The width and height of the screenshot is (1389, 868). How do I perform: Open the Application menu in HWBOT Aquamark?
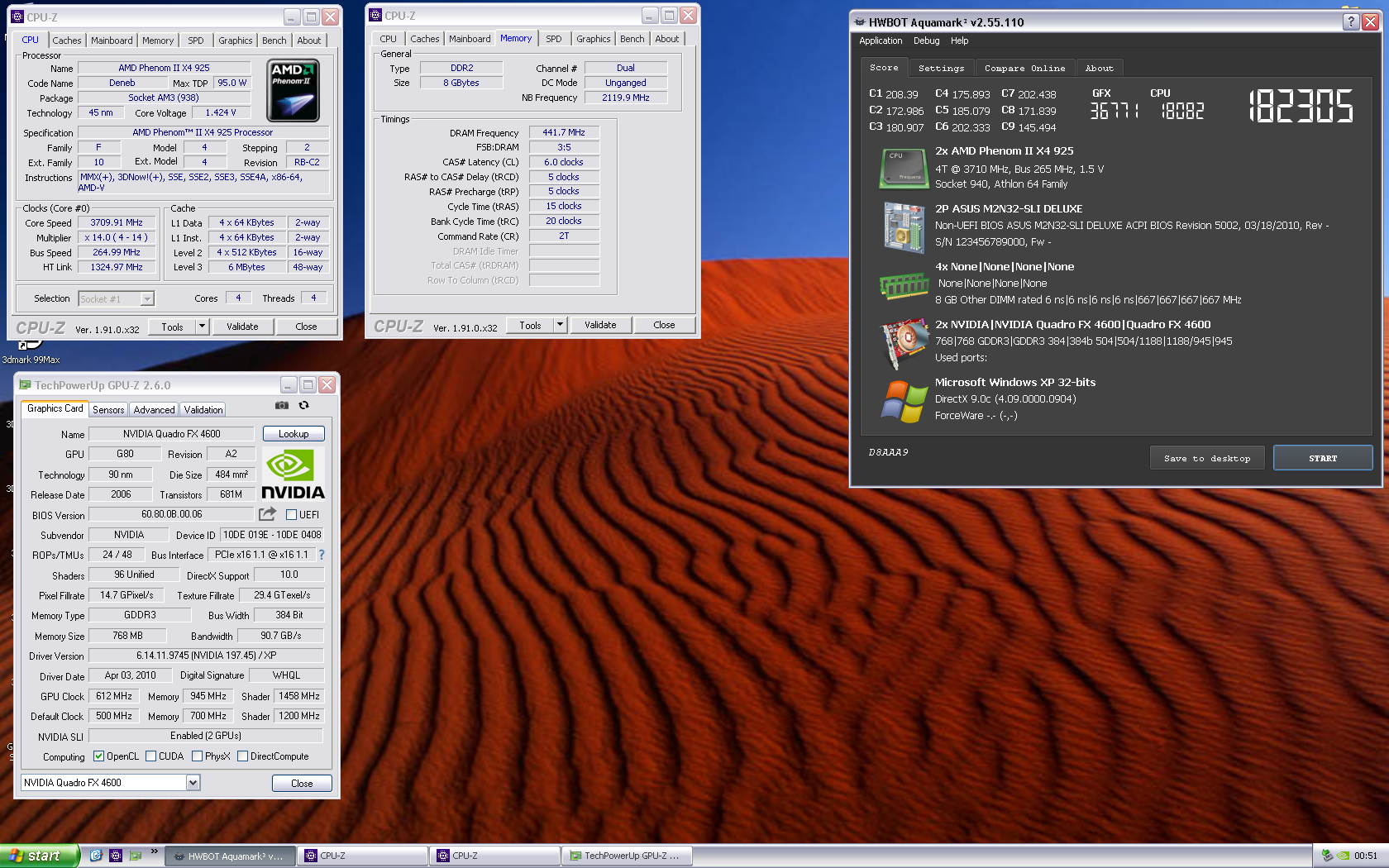coord(881,41)
